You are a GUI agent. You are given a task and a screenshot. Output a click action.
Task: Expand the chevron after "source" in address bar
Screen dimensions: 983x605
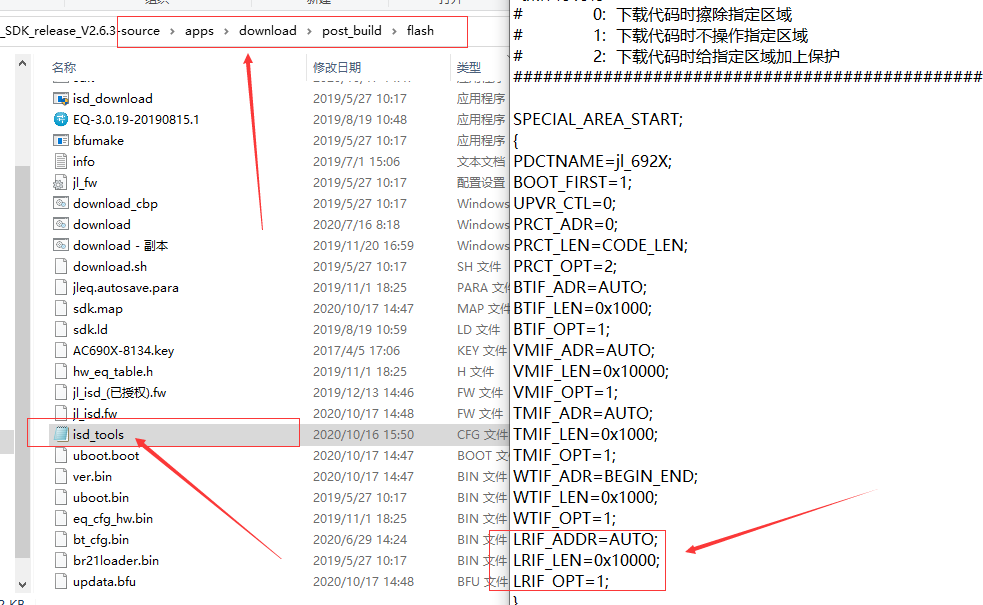click(172, 31)
